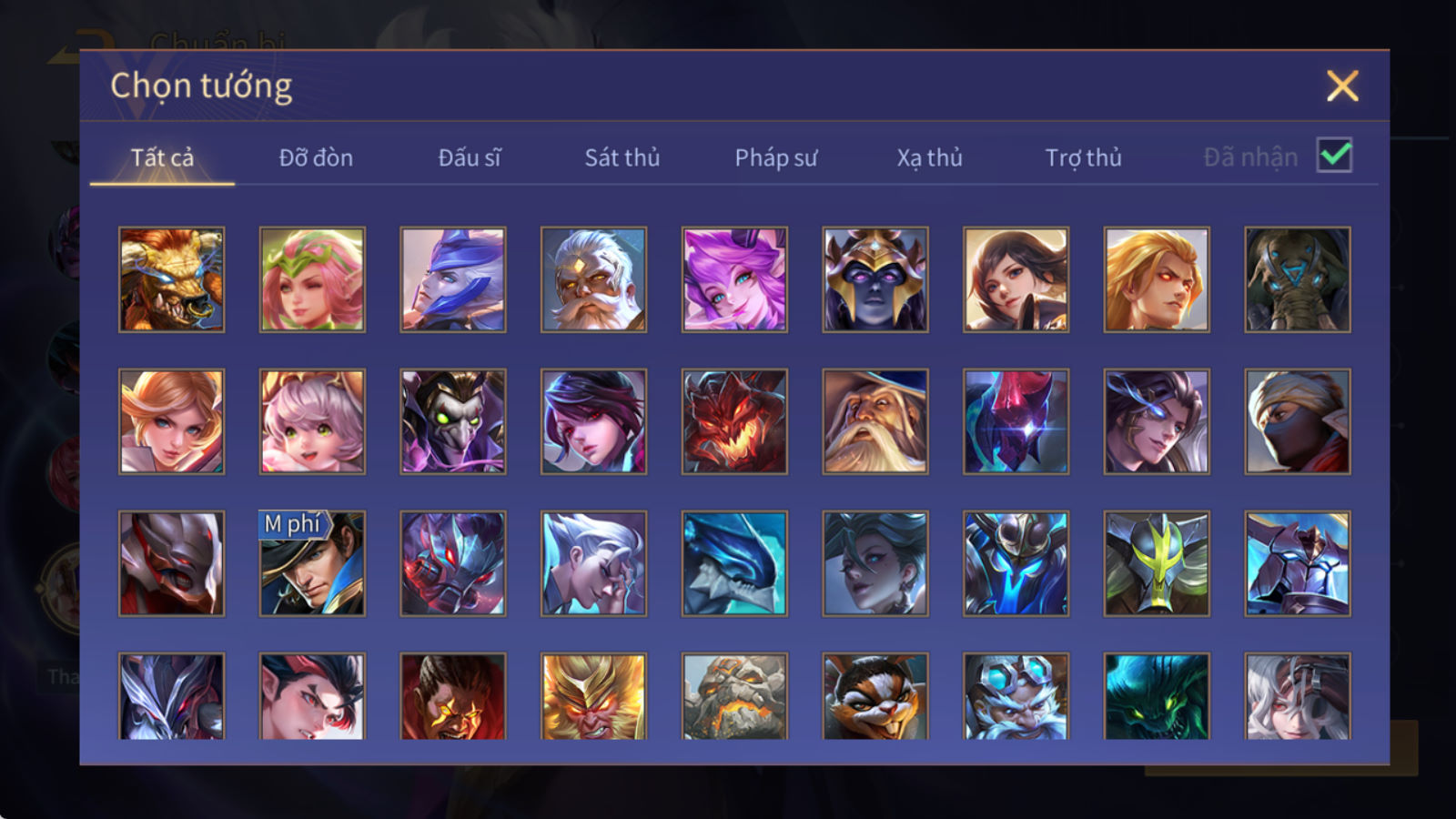Select the masked ninja with white turban

pyautogui.click(x=1298, y=421)
